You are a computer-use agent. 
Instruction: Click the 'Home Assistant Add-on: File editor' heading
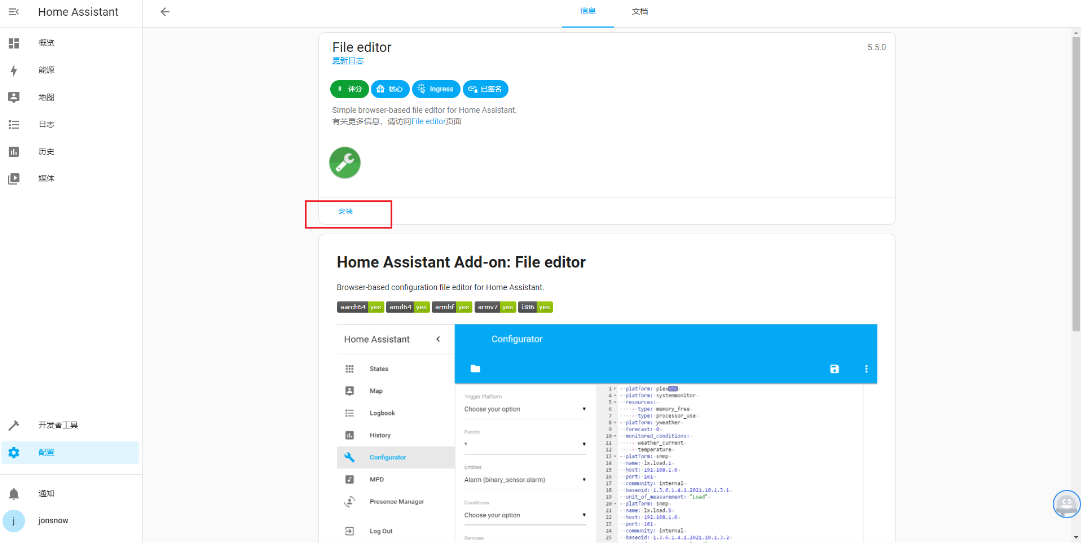coord(461,263)
